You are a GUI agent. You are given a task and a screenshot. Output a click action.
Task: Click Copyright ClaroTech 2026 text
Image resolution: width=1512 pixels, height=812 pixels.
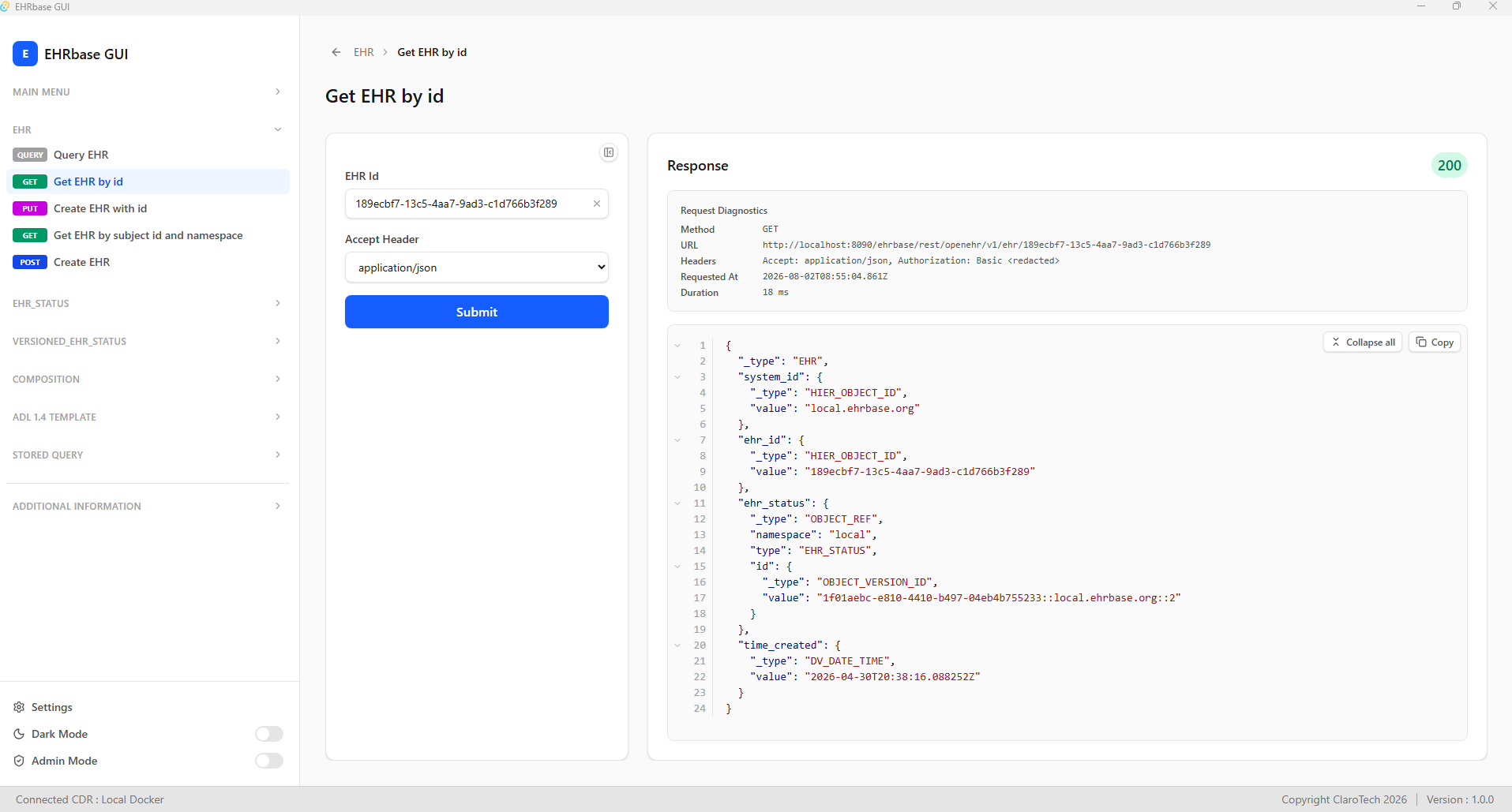(x=1344, y=799)
